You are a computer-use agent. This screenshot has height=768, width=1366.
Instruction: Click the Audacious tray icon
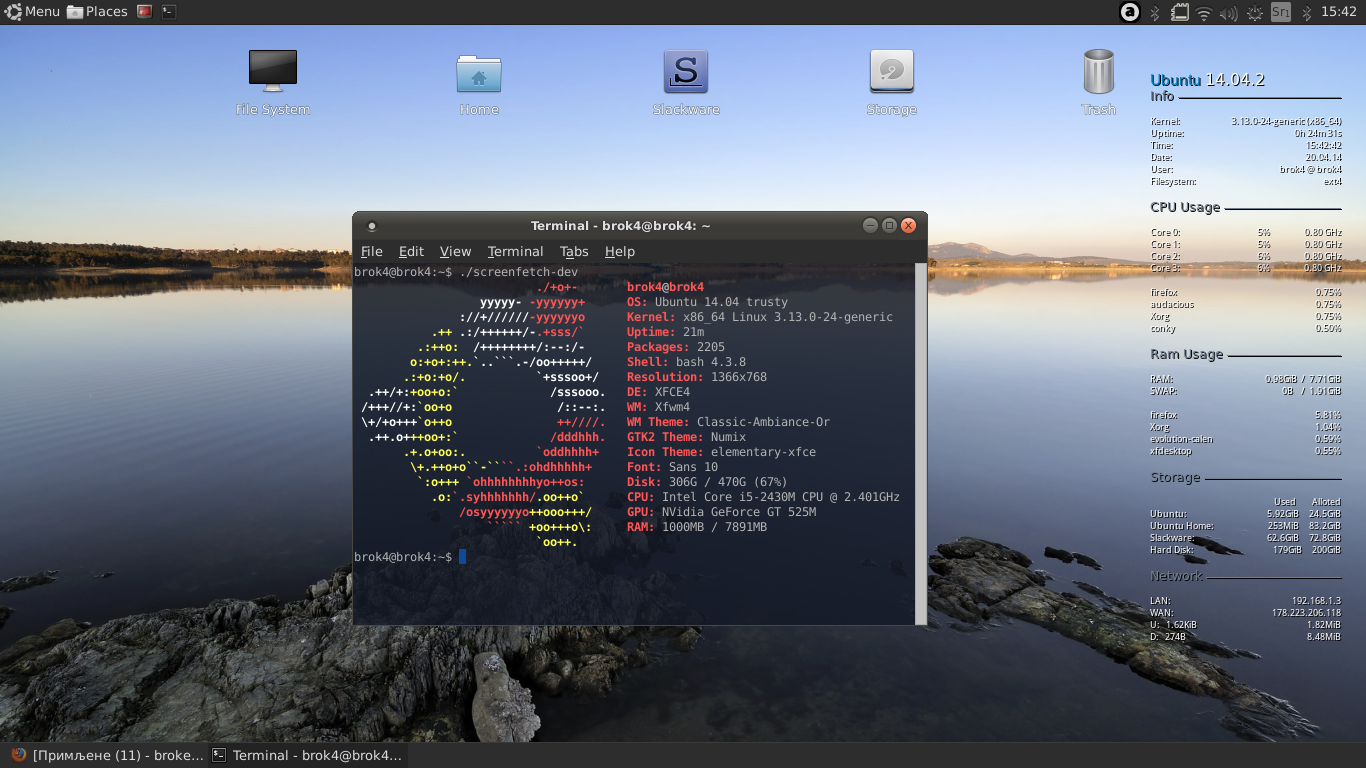1129,12
